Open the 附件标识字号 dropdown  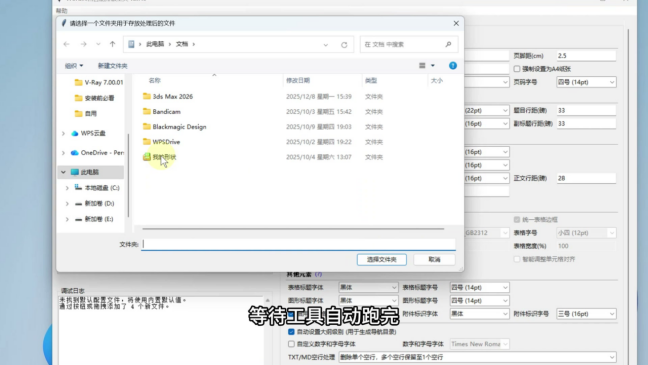pyautogui.click(x=586, y=314)
